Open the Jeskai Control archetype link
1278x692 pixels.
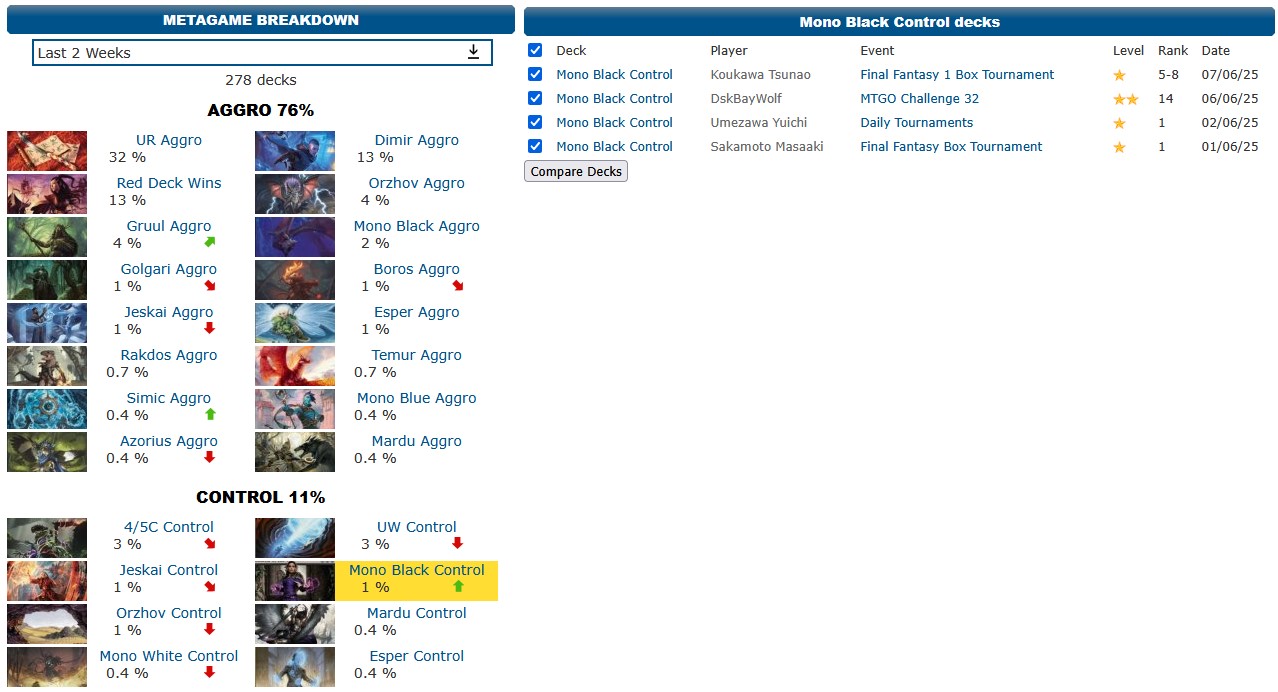coord(169,570)
